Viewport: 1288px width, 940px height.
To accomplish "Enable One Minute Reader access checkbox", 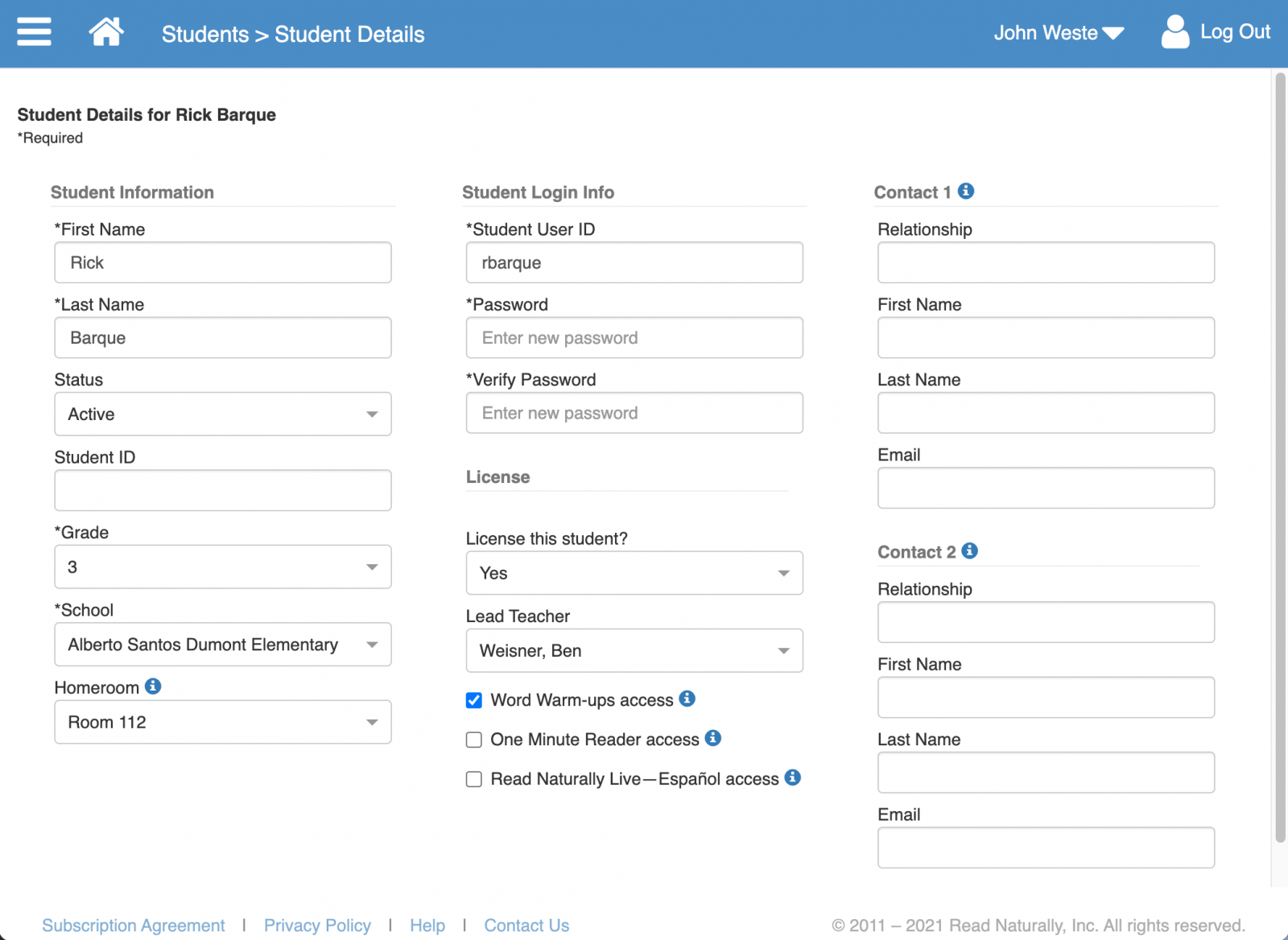I will coord(474,740).
